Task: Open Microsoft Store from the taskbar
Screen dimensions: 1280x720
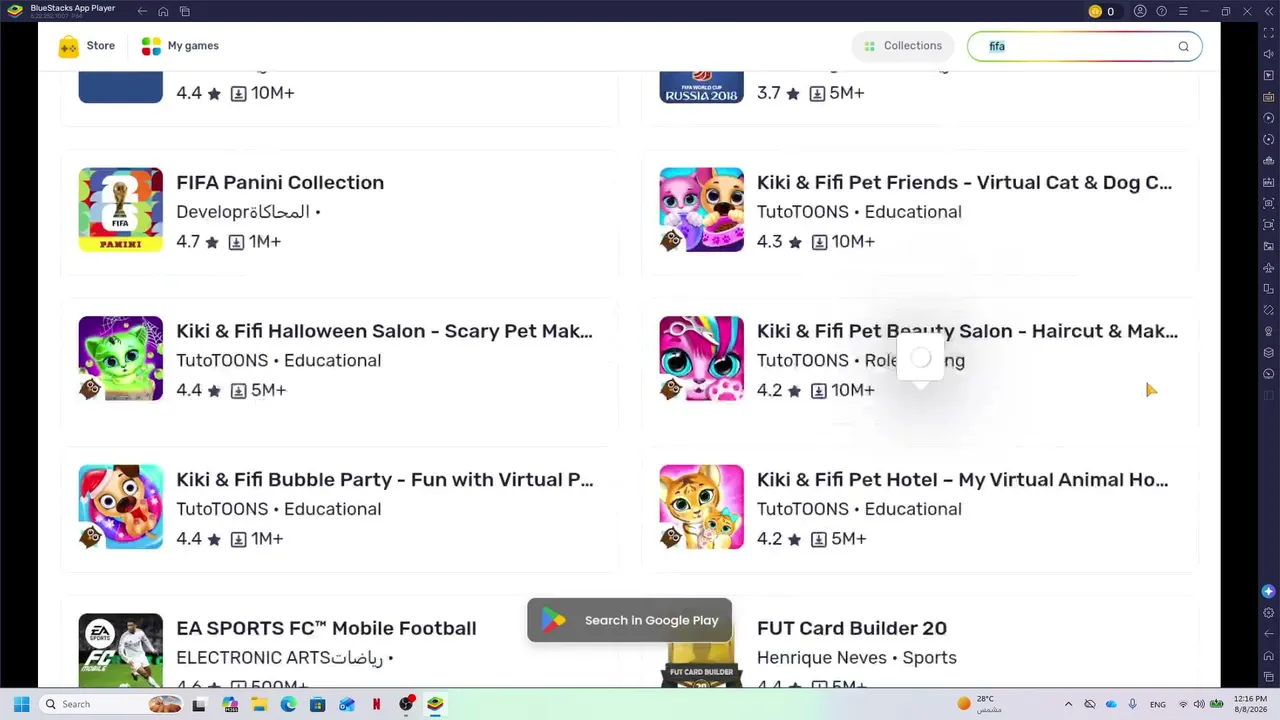Action: coord(317,704)
